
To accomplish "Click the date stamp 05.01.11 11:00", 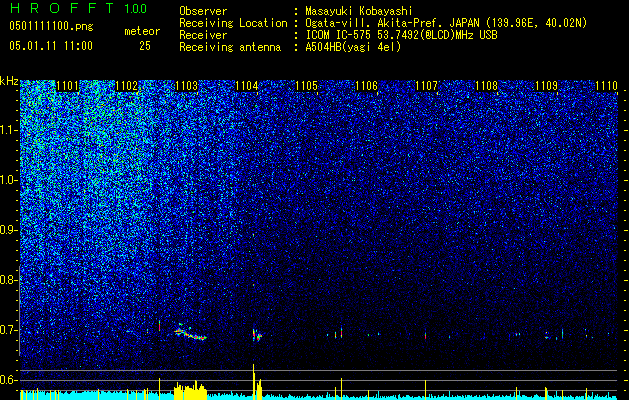I will tap(51, 46).
